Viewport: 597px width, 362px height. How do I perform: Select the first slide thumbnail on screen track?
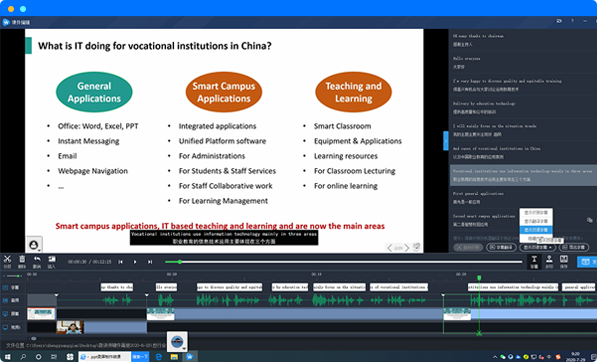coord(41,314)
